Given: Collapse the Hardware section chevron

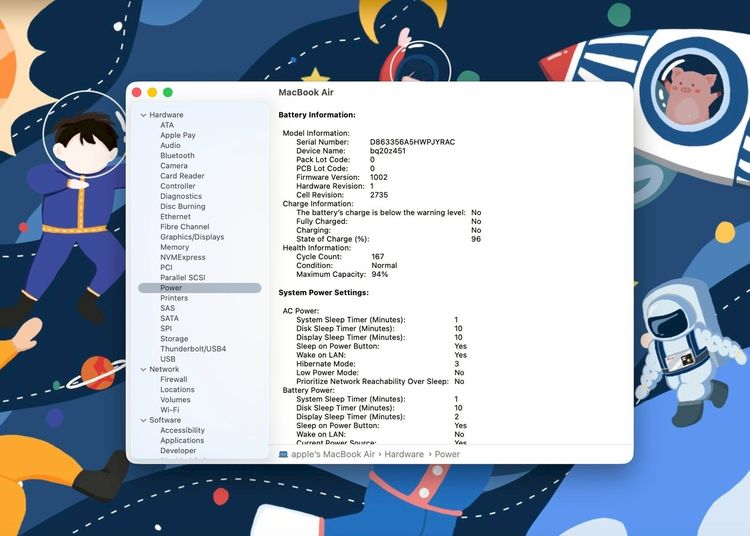Looking at the screenshot, I should pos(143,115).
